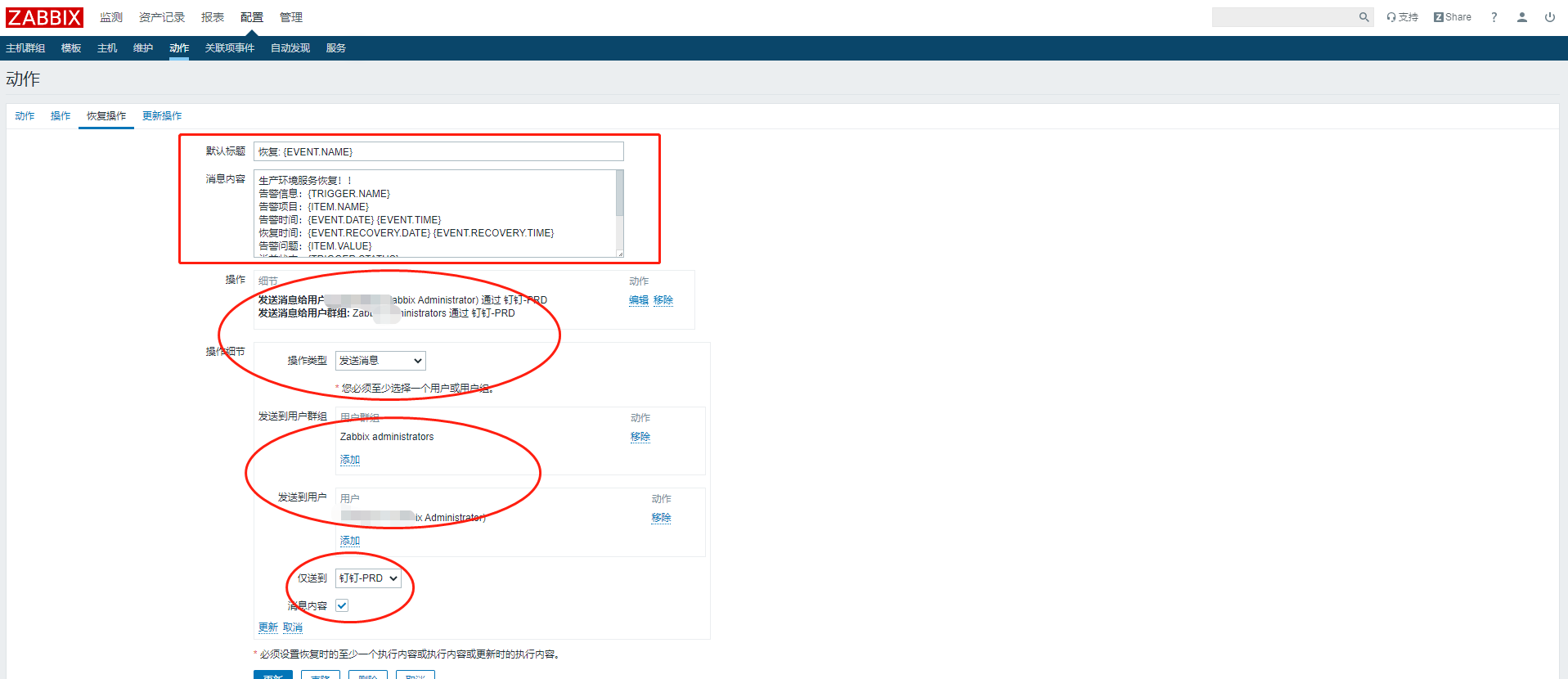Click the power icon to sign out
This screenshot has width=1568, height=679.
[1550, 17]
